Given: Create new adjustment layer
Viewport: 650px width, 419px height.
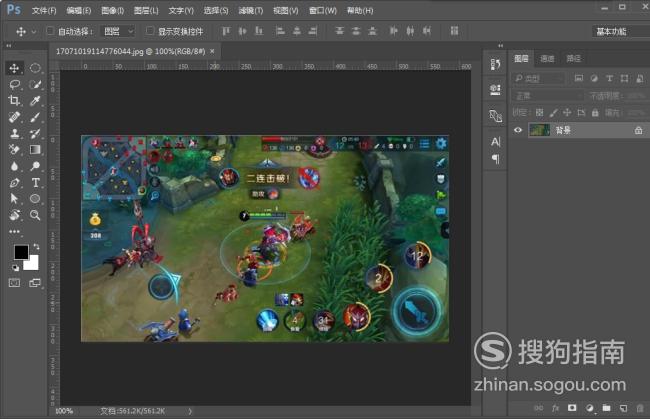Looking at the screenshot, I should click(589, 408).
